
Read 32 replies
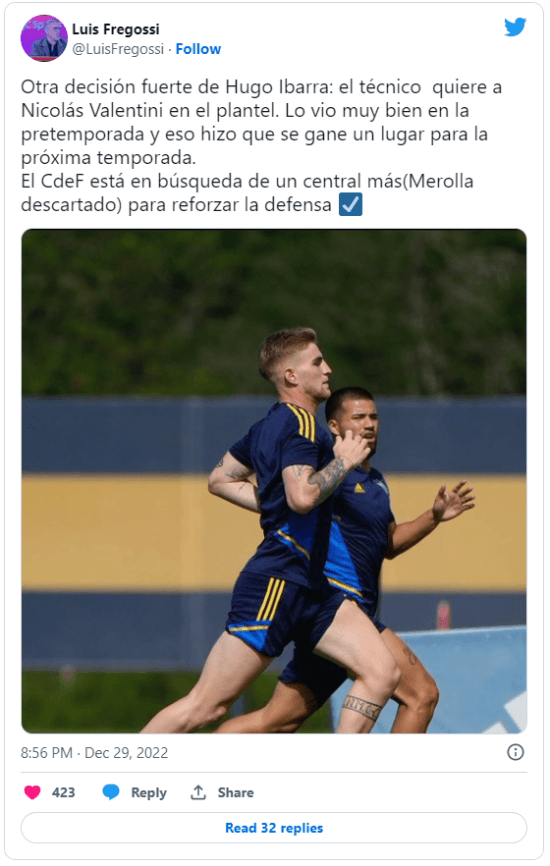click(x=274, y=828)
